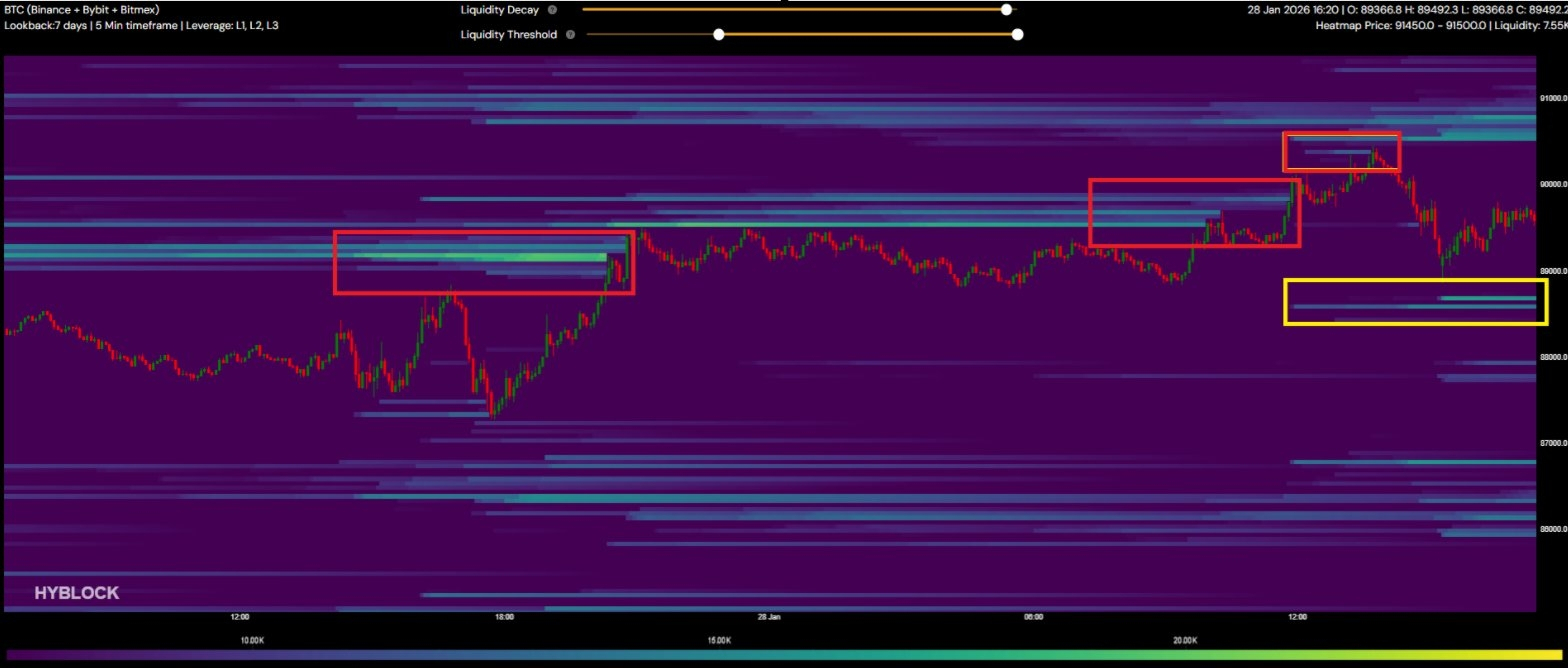Image resolution: width=1568 pixels, height=668 pixels.
Task: Click the 18:00 time axis label
Action: coord(504,617)
